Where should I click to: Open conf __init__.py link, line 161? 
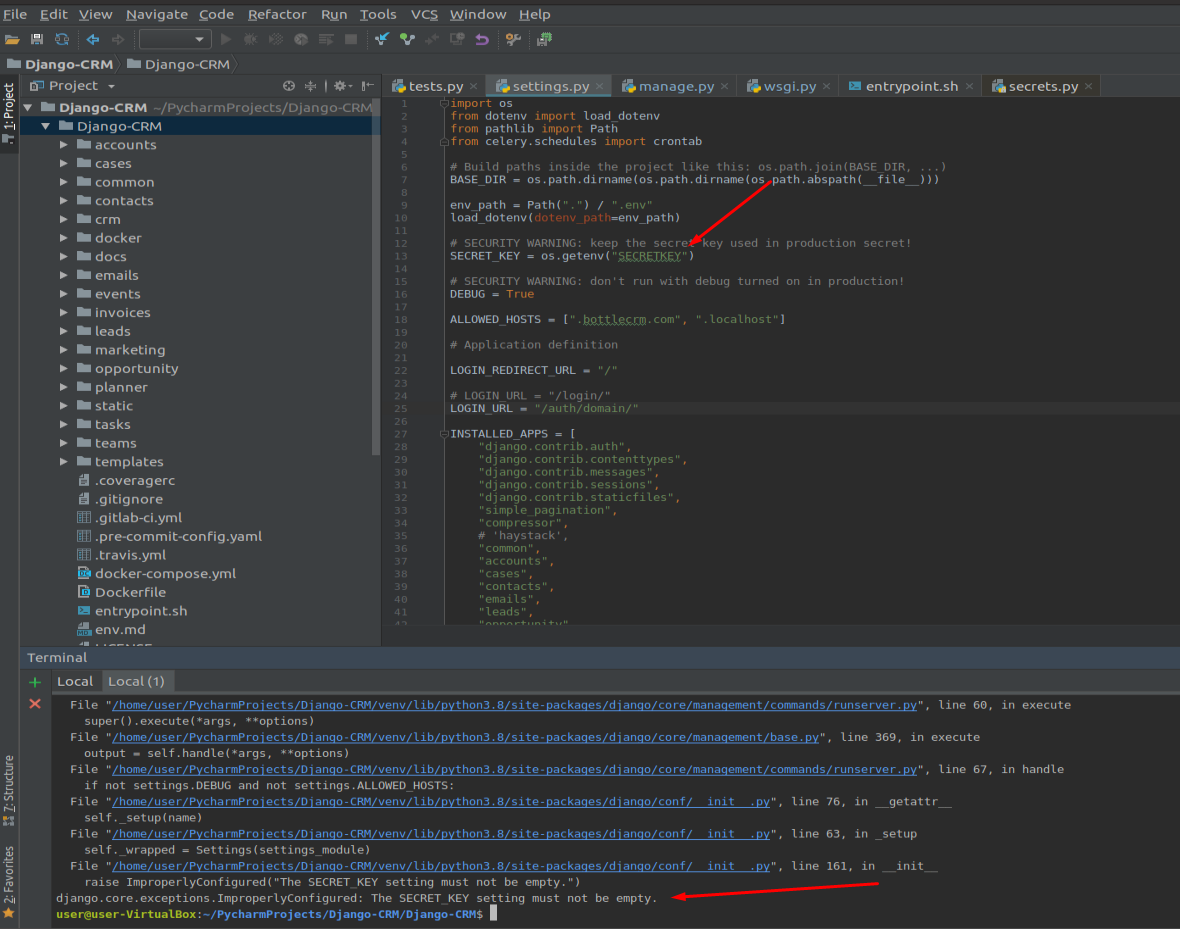[x=441, y=866]
